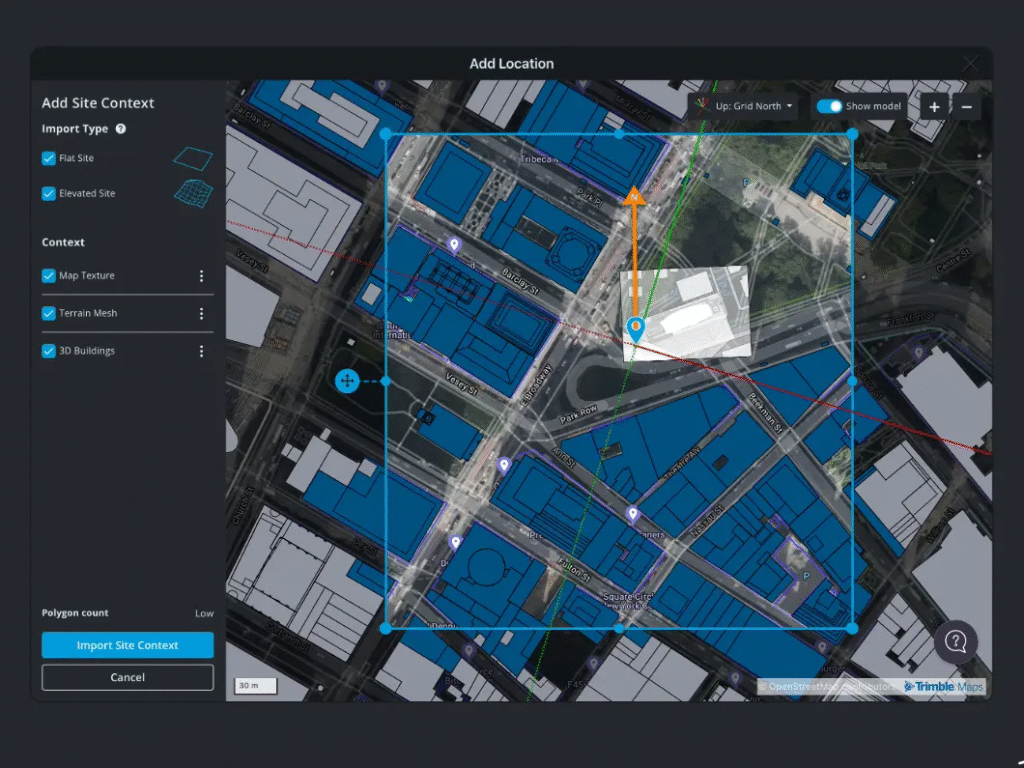Select the Elevated Site mesh icon
The height and width of the screenshot is (768, 1024).
point(194,193)
